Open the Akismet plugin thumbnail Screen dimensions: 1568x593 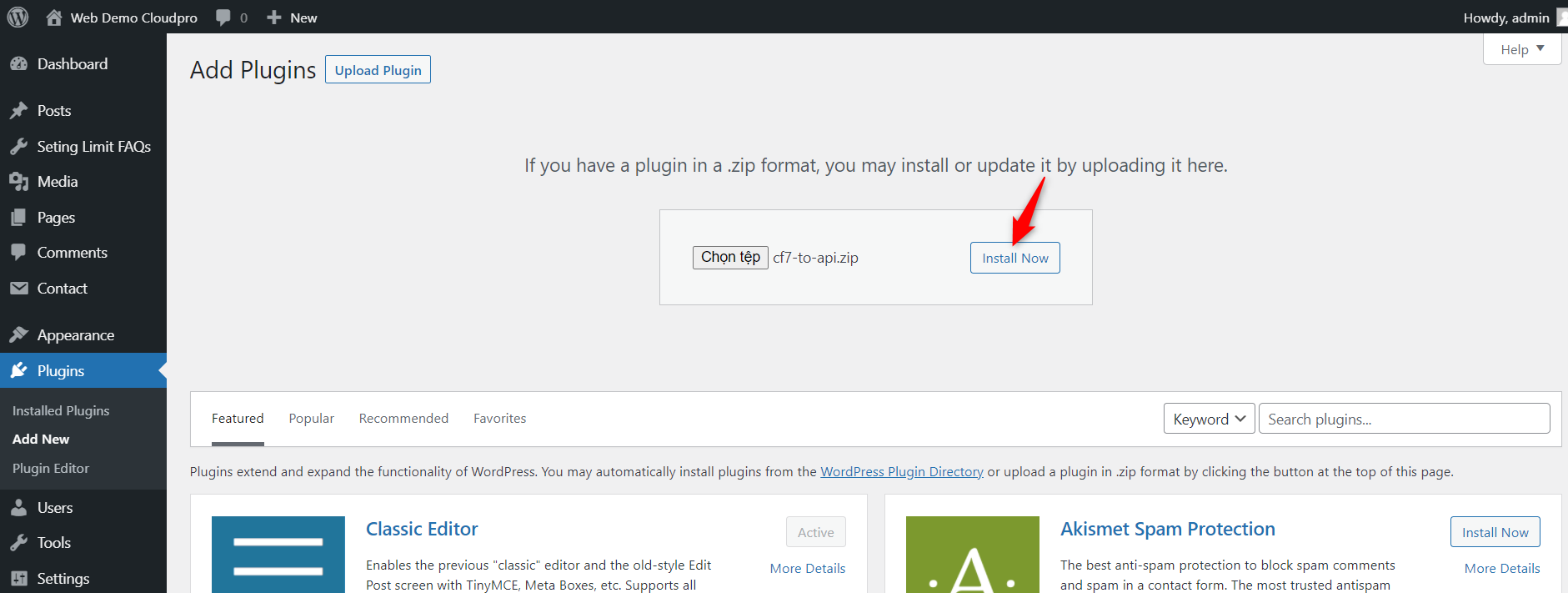pos(973,555)
